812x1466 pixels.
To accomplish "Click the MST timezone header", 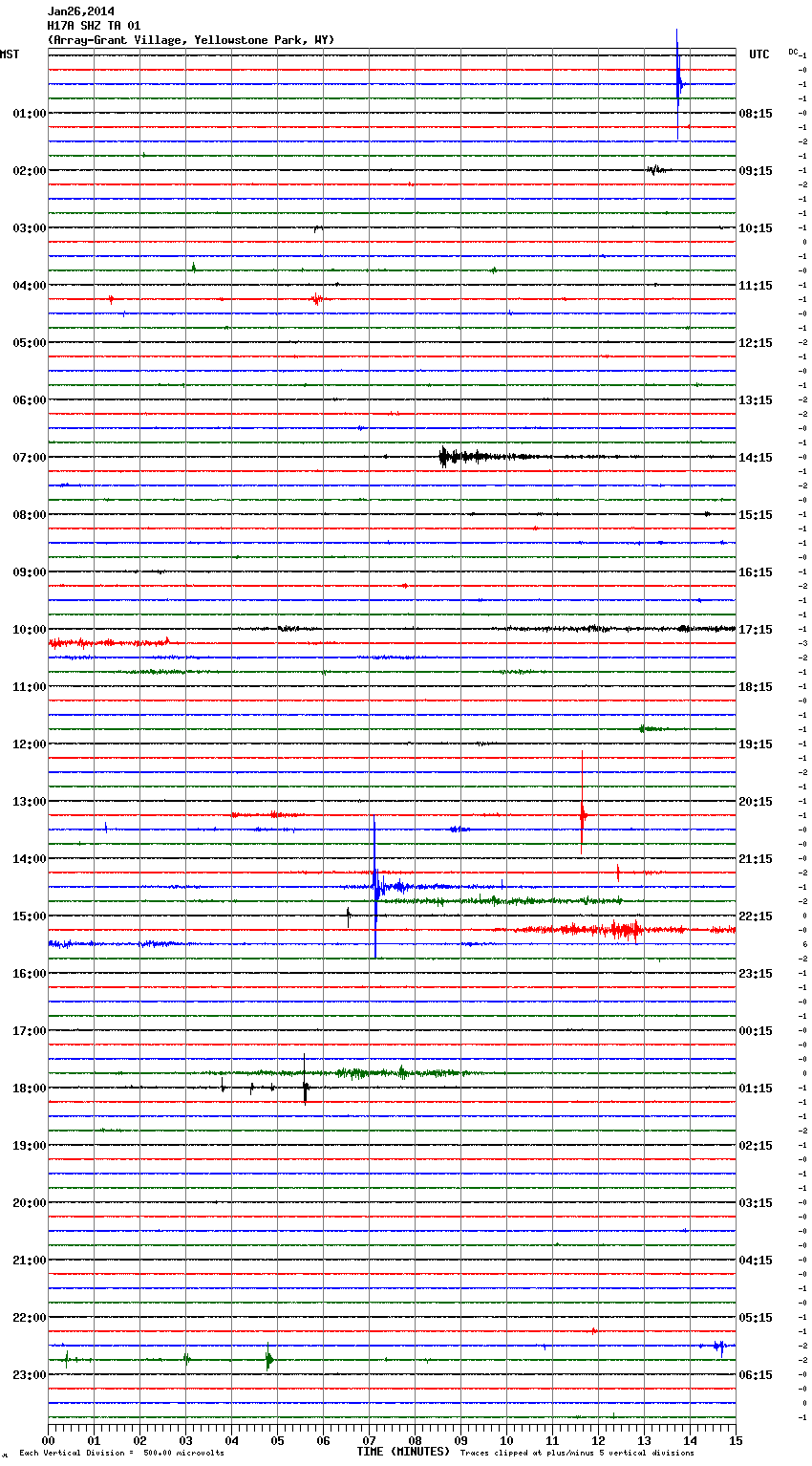I will click(x=10, y=54).
